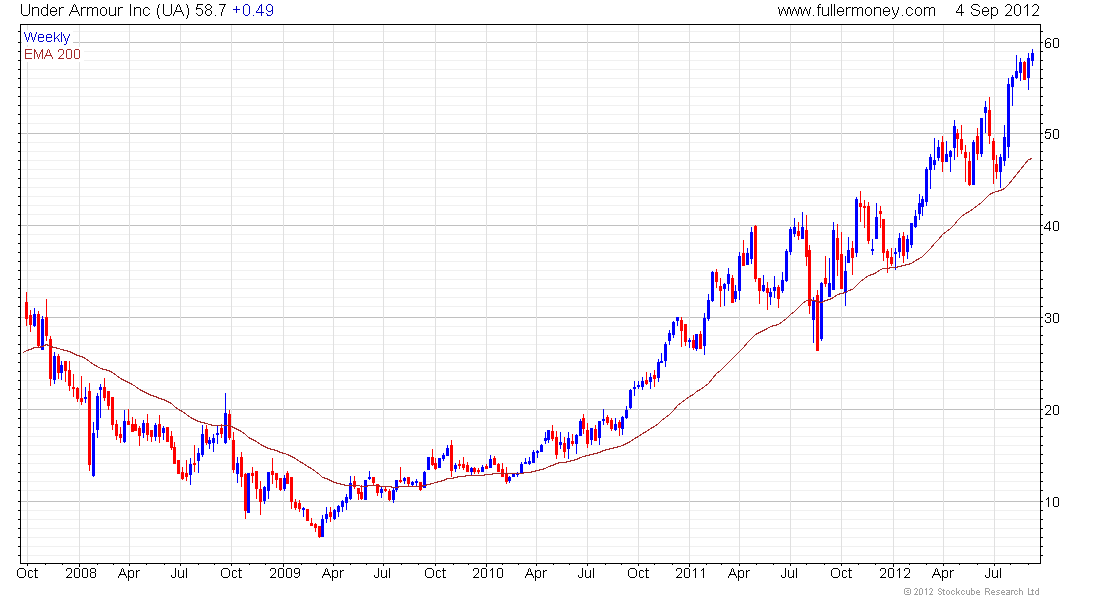Click the '2009' year label on time axis
Image resolution: width=1100 pixels, height=600 pixels.
pos(285,573)
